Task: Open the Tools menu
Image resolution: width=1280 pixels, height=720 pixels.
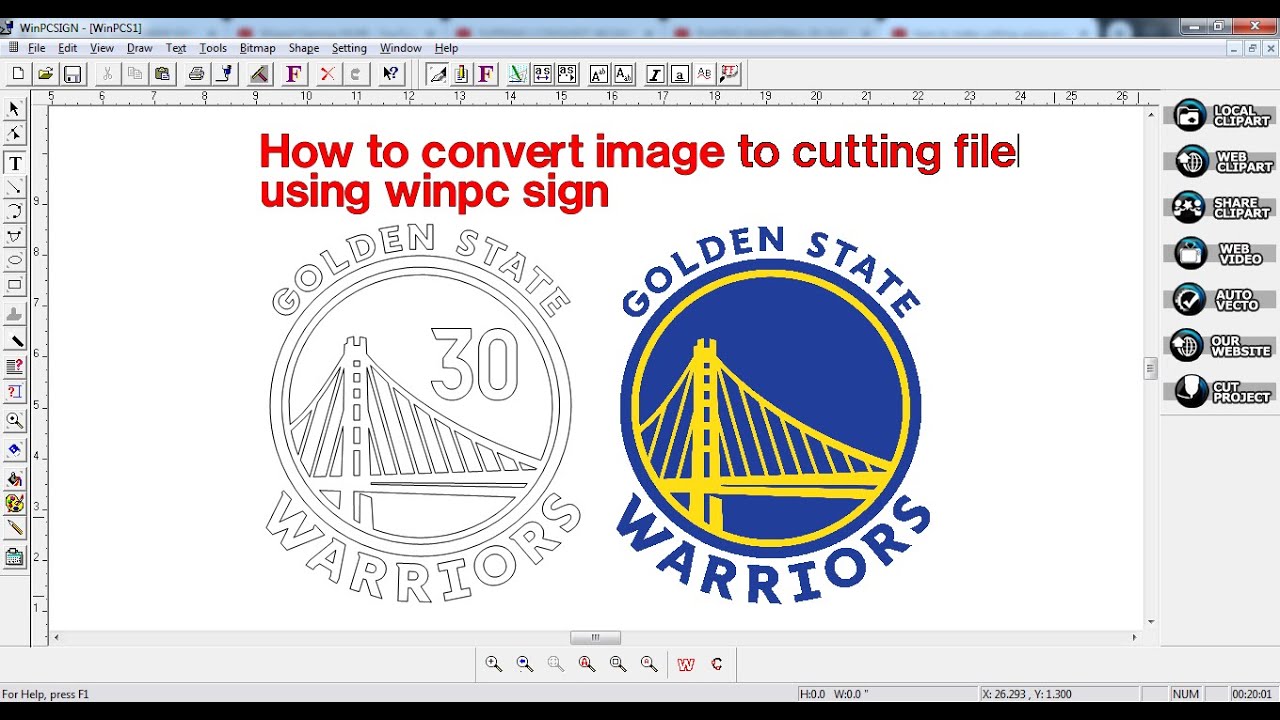Action: coord(213,48)
